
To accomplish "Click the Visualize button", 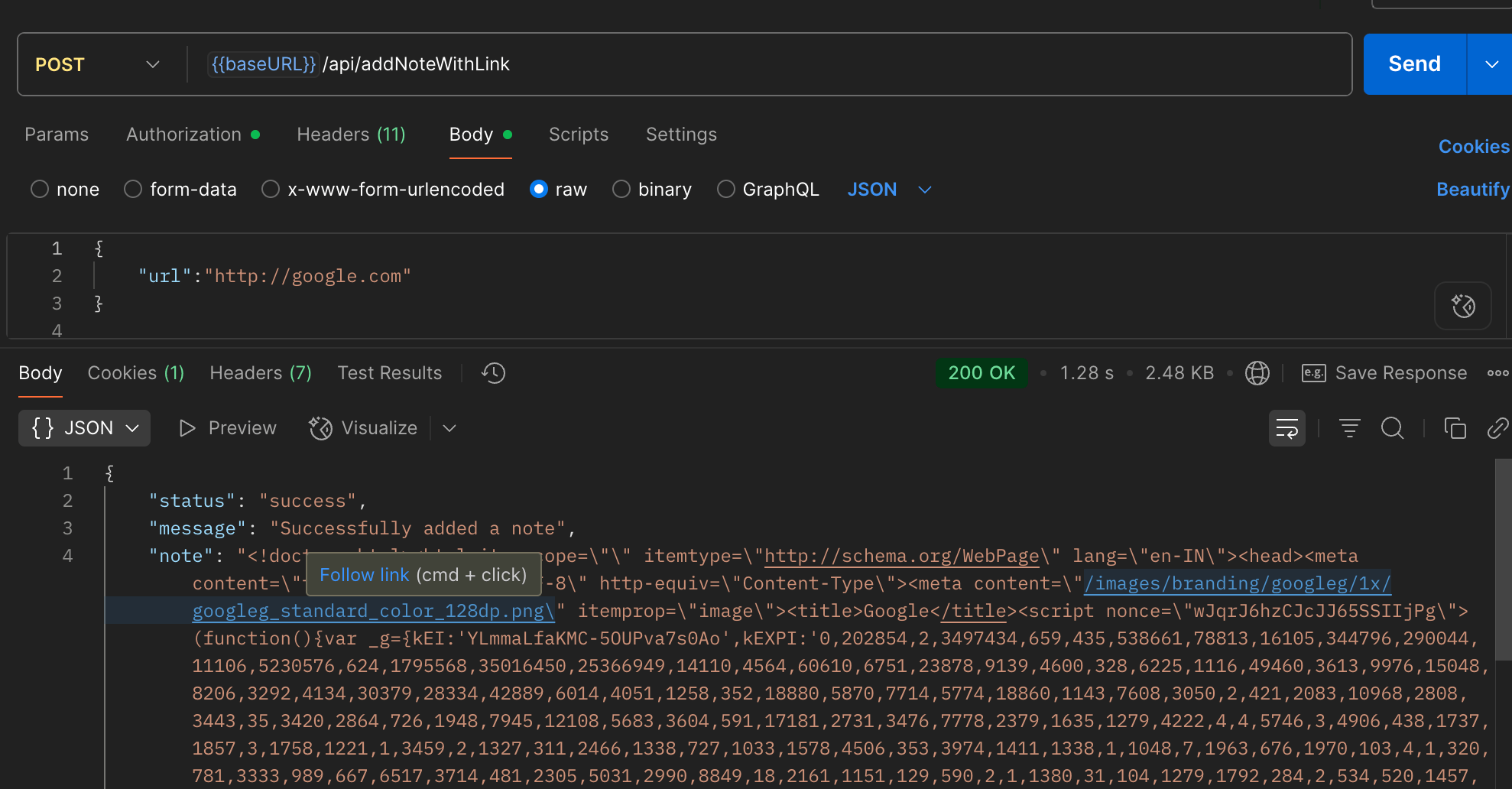I will (364, 428).
